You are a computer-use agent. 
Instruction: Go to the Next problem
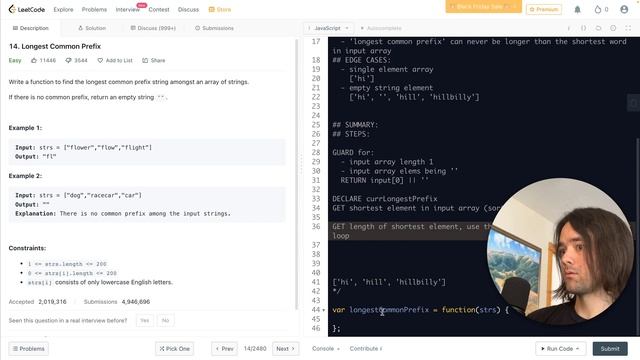pos(285,349)
